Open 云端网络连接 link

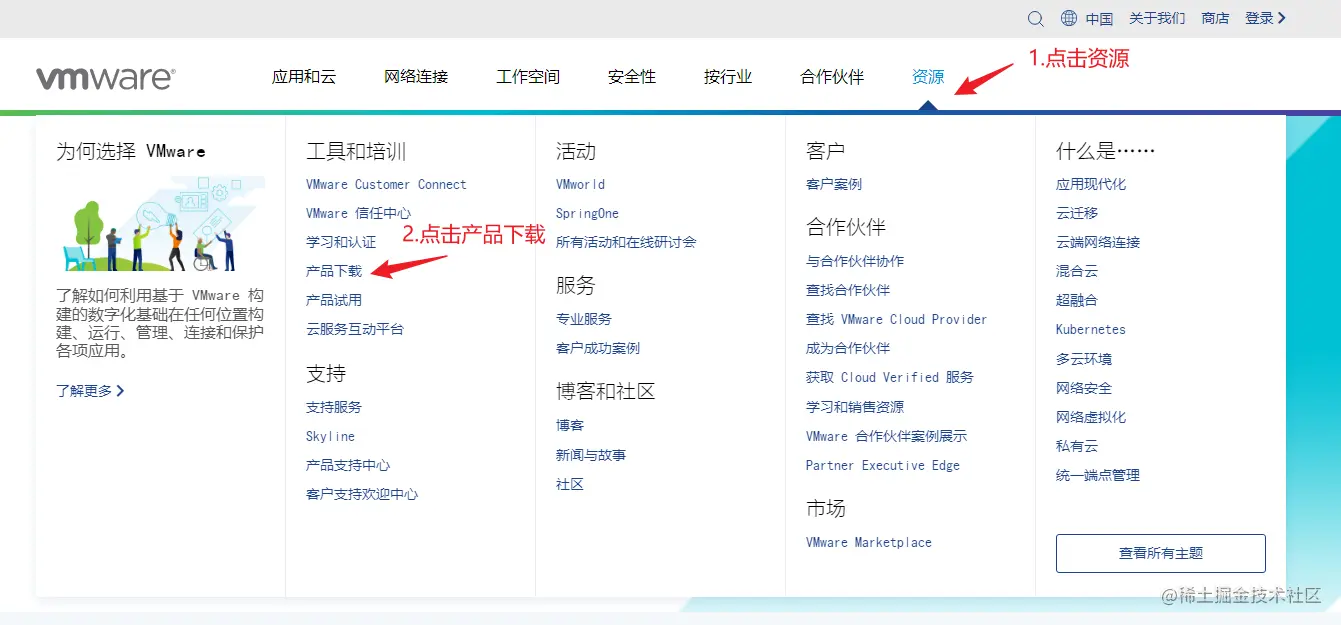(x=1098, y=242)
